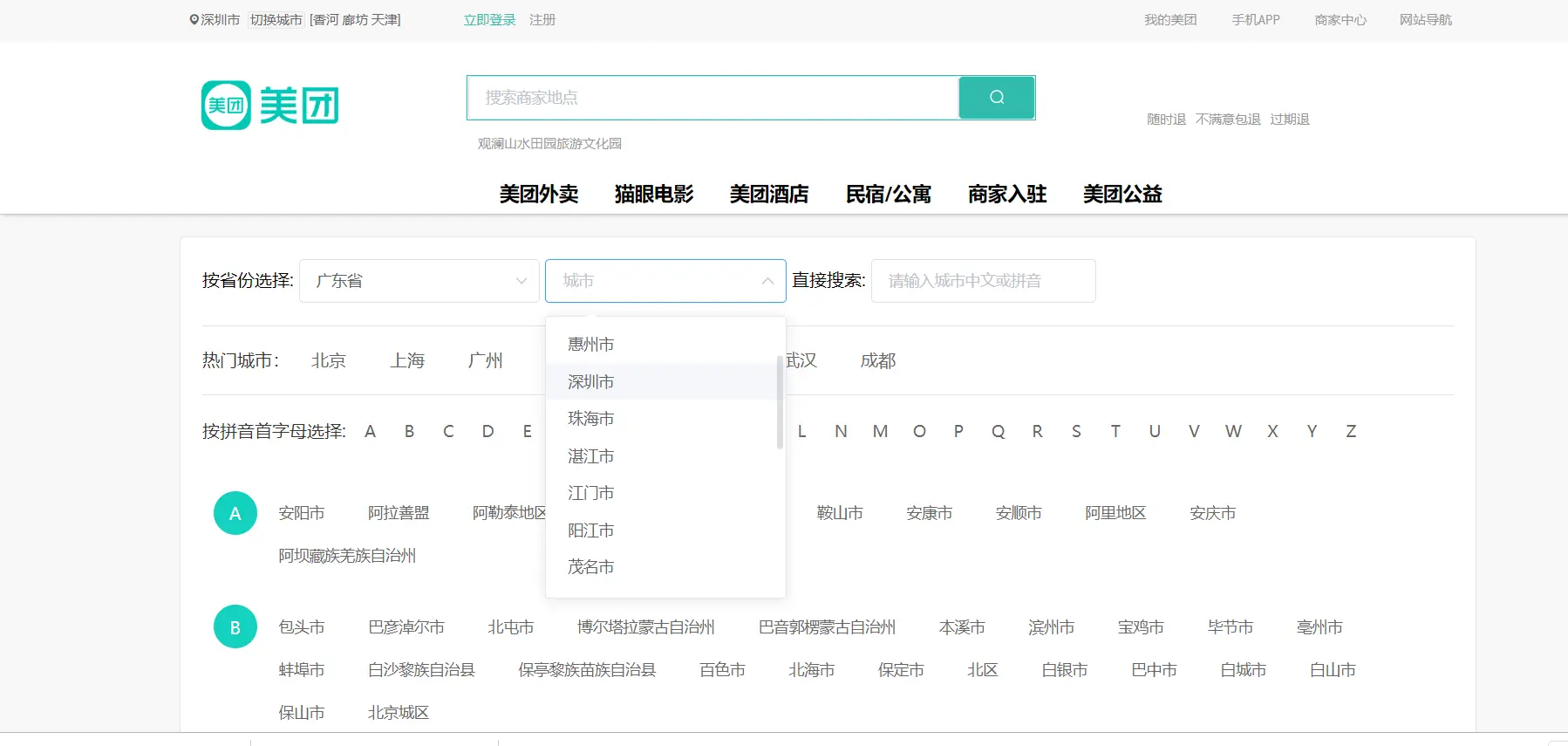Go to 民宿/公寓 in the navigation

pyautogui.click(x=889, y=195)
